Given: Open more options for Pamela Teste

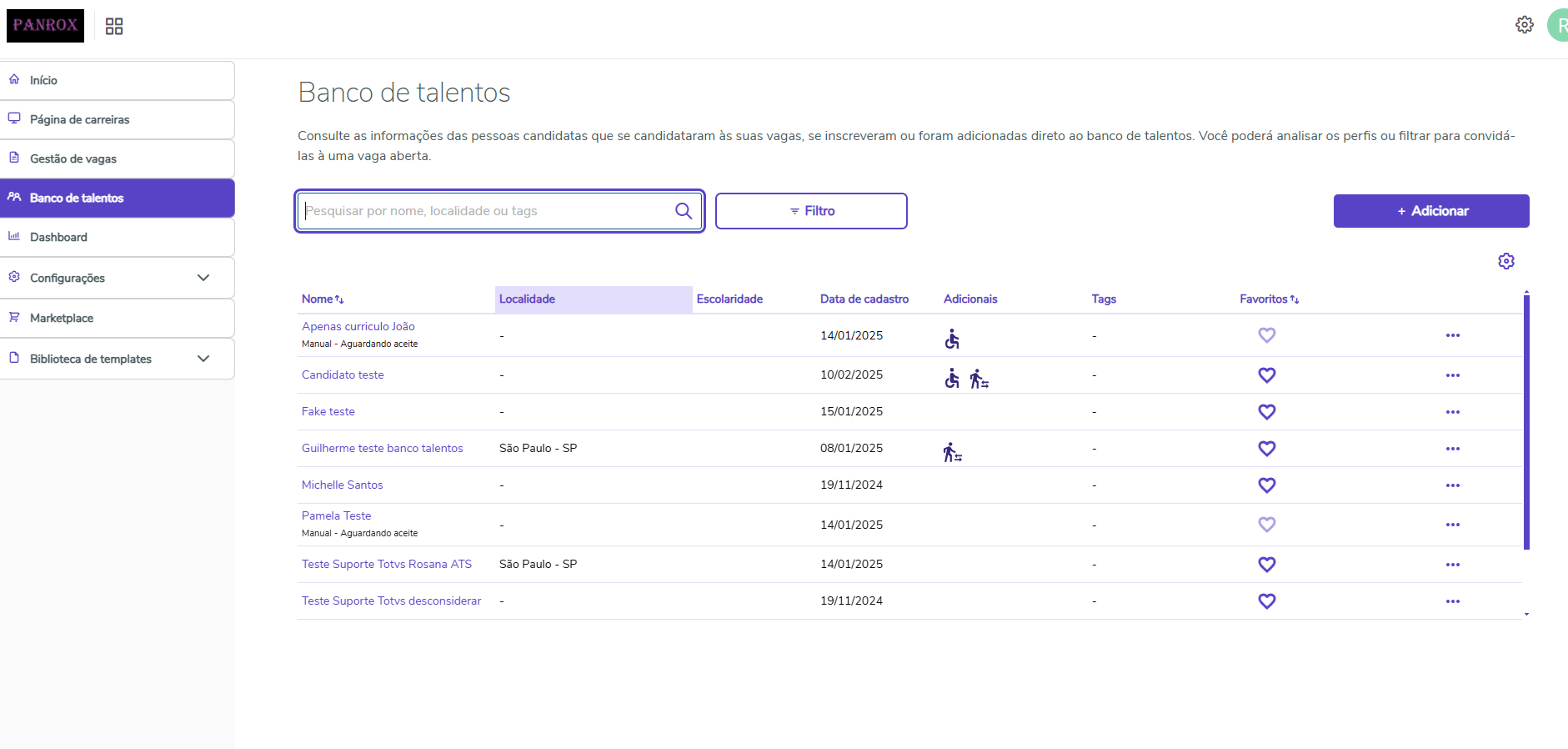Looking at the screenshot, I should [1453, 525].
